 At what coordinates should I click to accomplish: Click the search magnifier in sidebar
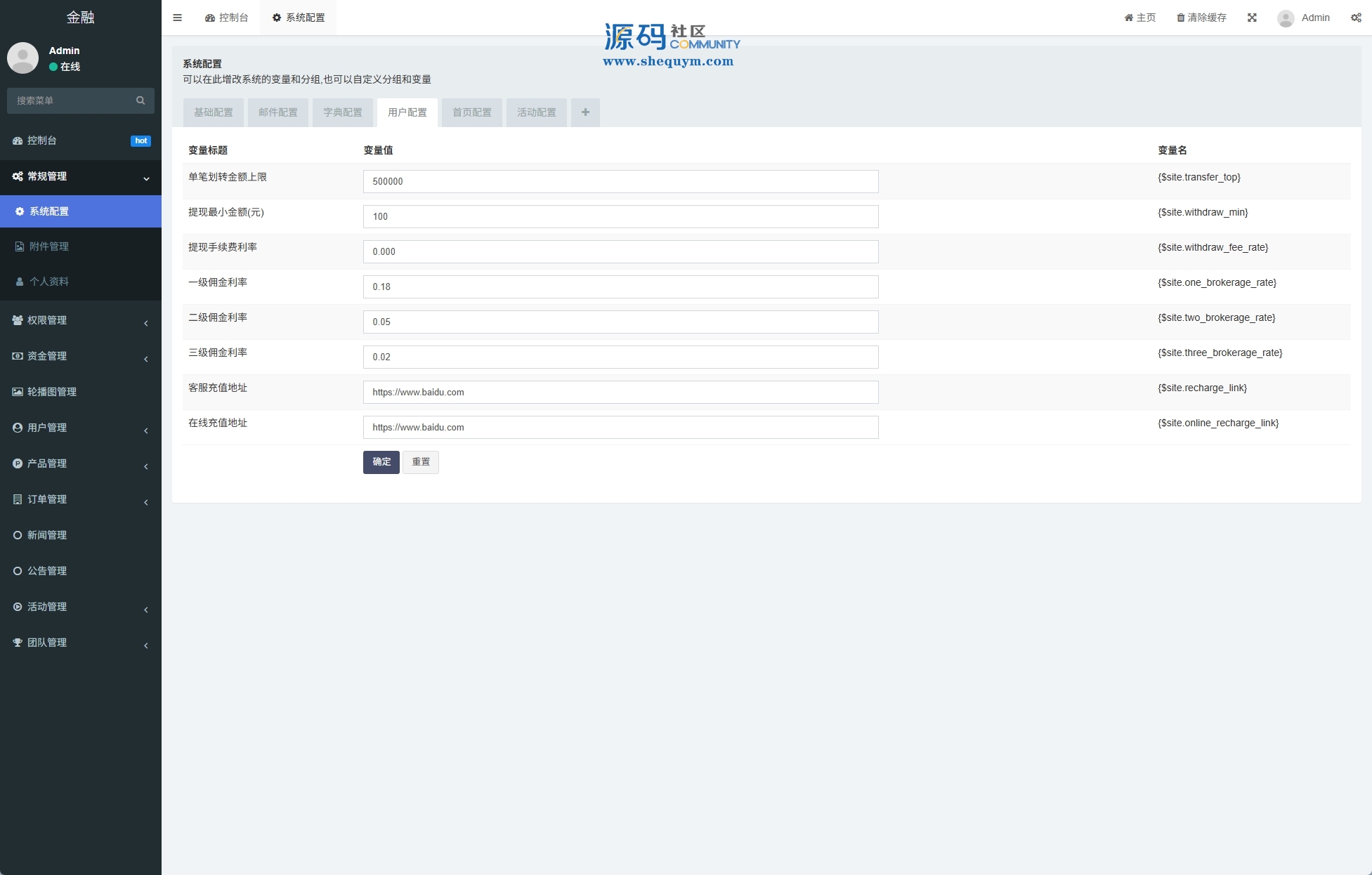(x=141, y=100)
